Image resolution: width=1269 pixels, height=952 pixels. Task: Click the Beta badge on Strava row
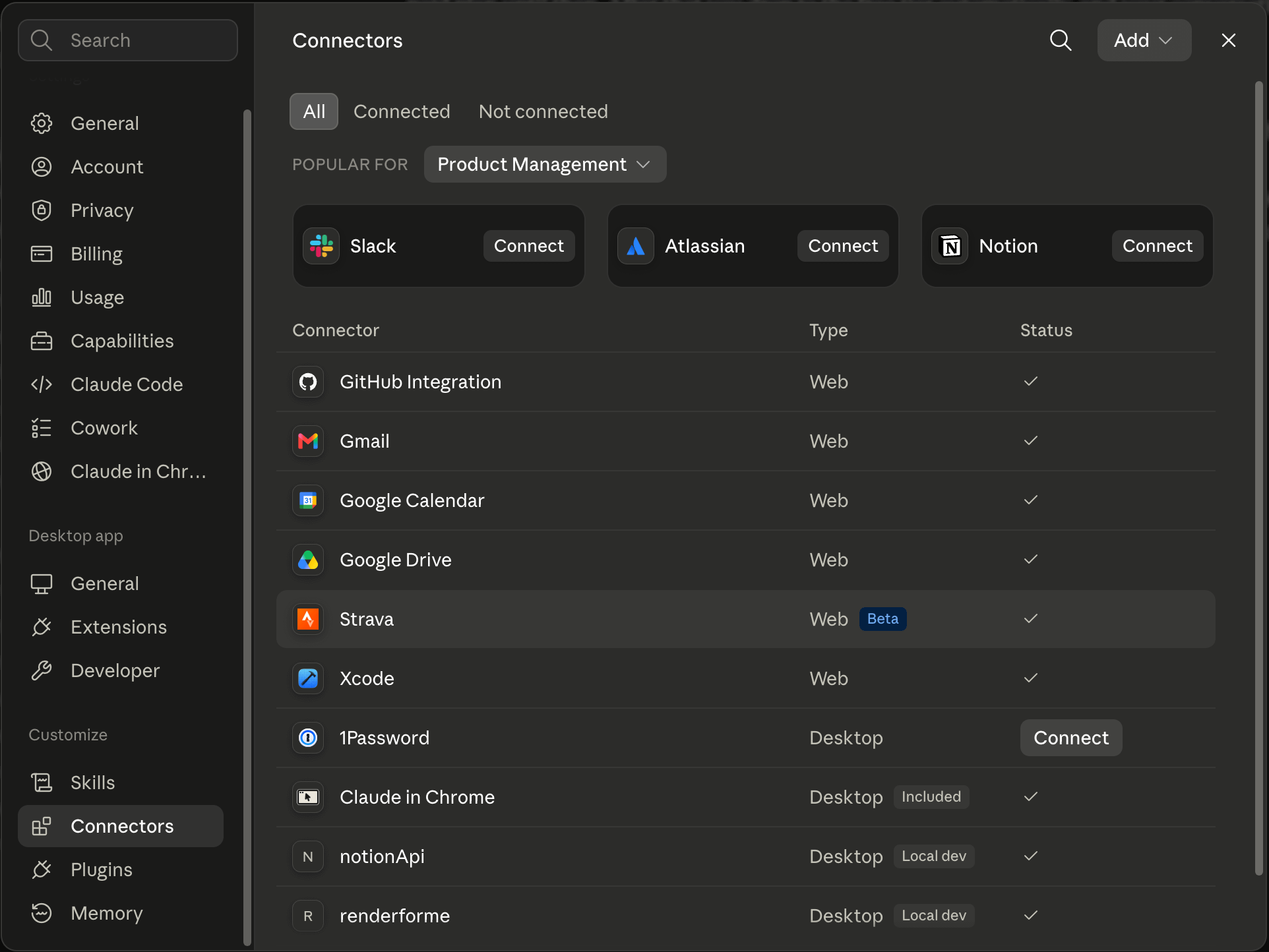882,619
